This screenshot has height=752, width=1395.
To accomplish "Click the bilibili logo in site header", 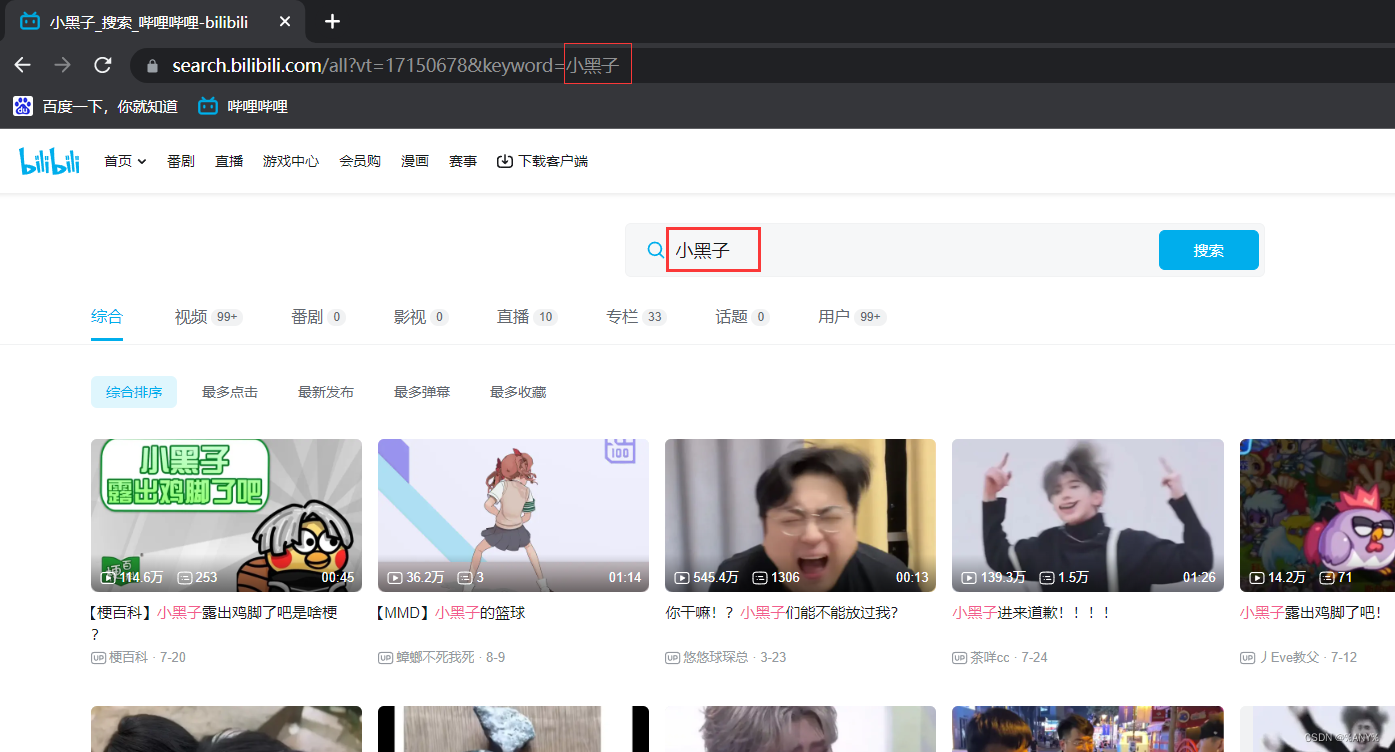I will 49,161.
